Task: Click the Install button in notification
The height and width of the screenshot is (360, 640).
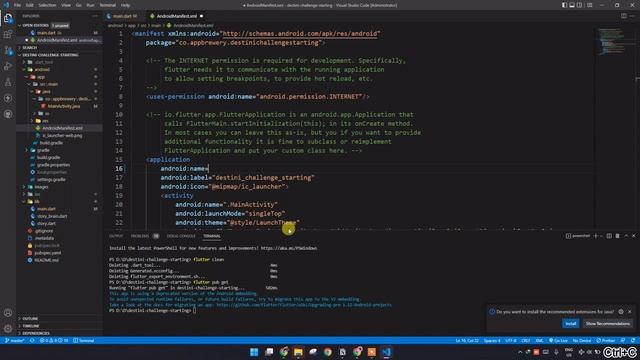Action: pyautogui.click(x=571, y=324)
